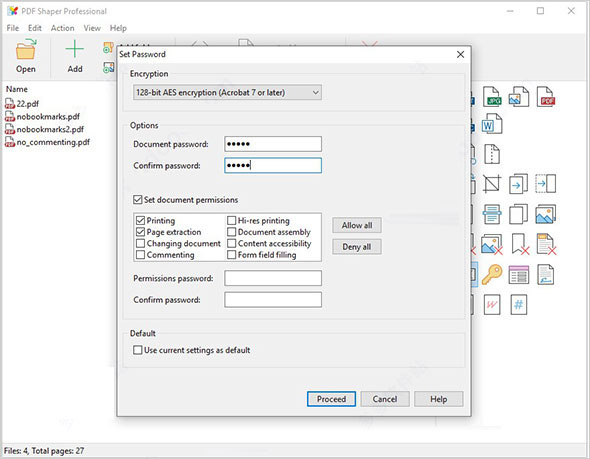Select the watermark page icon
The image size is (590, 459).
click(492, 304)
